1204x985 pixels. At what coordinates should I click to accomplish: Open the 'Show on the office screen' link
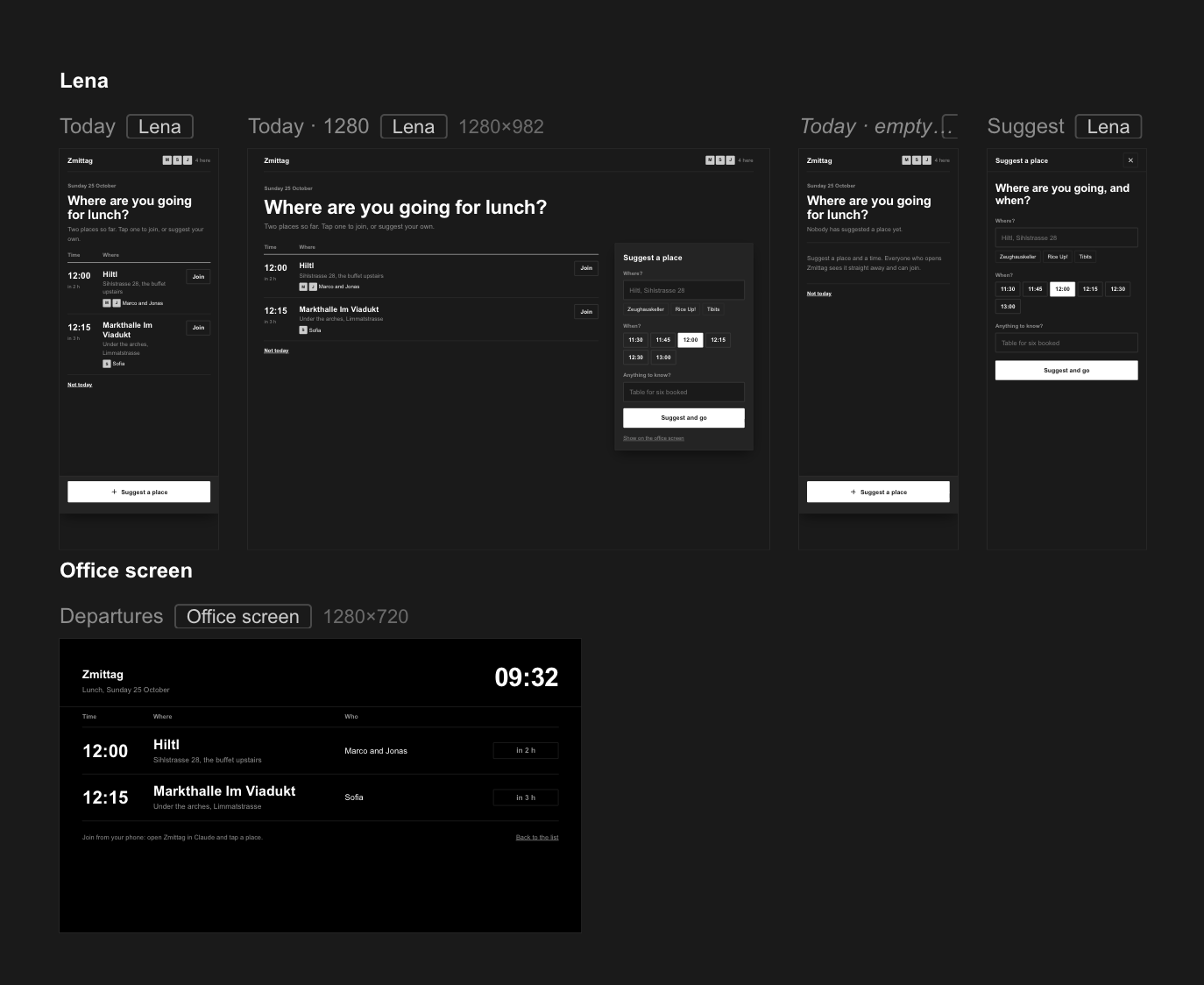[654, 438]
